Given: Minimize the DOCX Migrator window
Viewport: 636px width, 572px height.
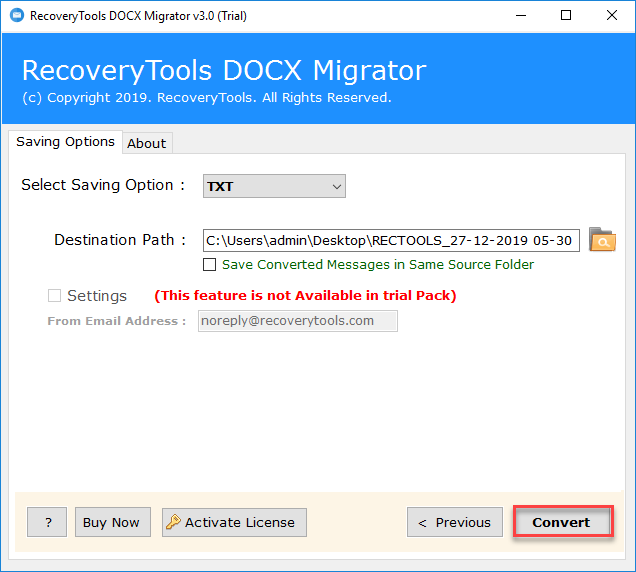Looking at the screenshot, I should 521,16.
